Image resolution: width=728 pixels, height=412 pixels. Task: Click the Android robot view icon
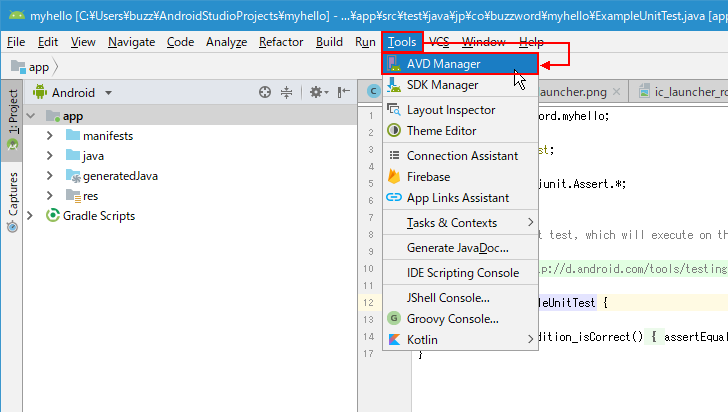(40, 92)
